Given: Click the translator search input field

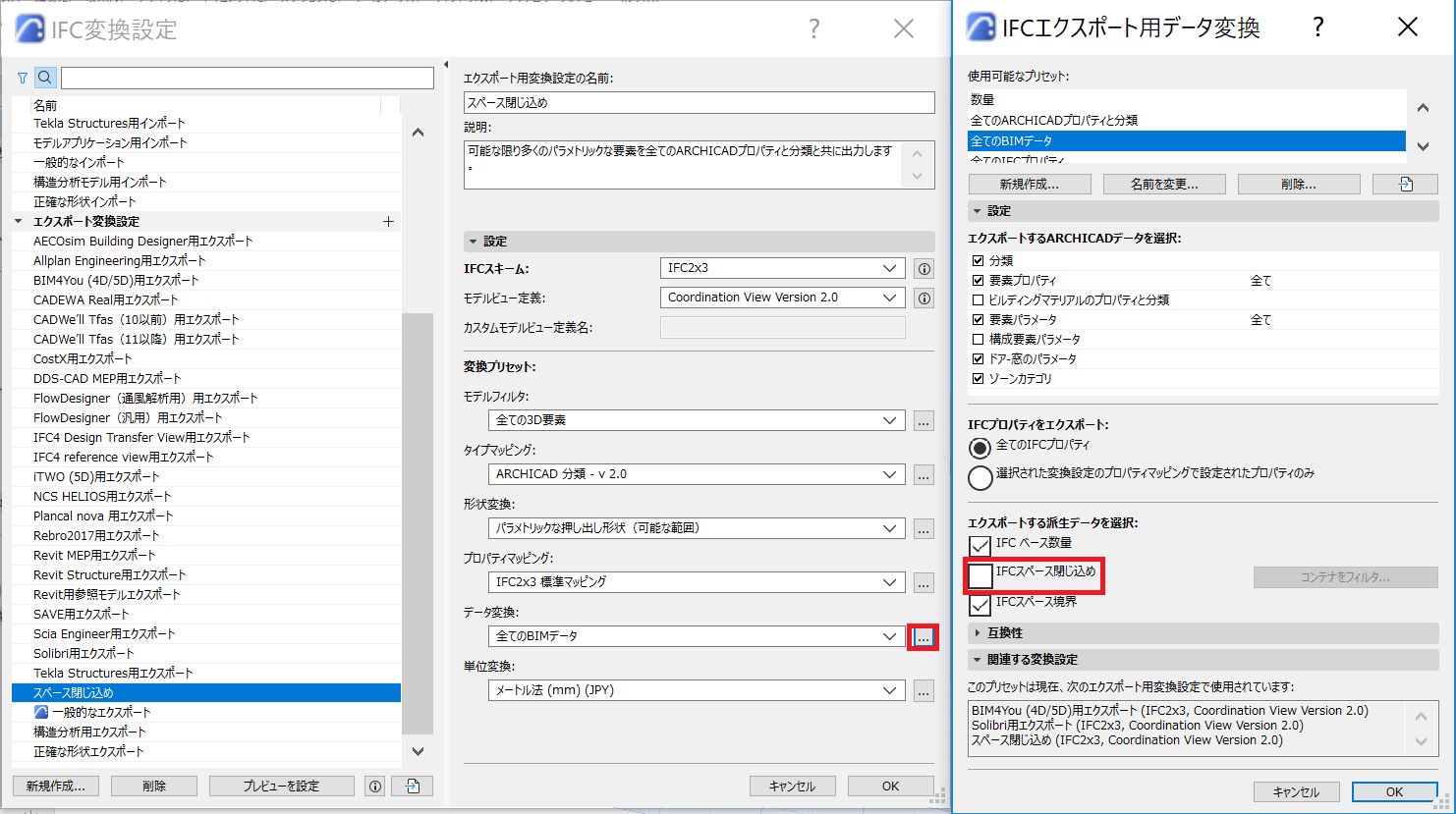Looking at the screenshot, I should [x=248, y=78].
